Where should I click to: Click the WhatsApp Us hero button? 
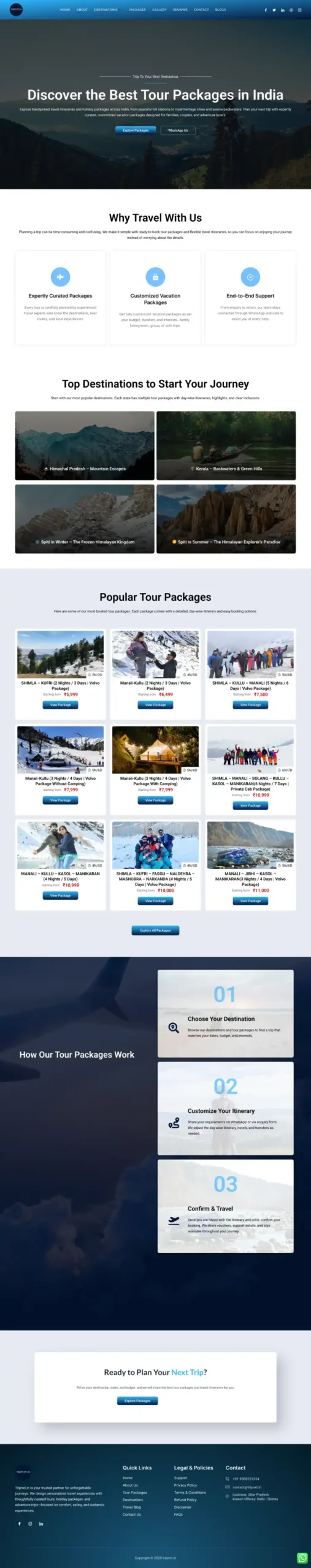coord(178,130)
